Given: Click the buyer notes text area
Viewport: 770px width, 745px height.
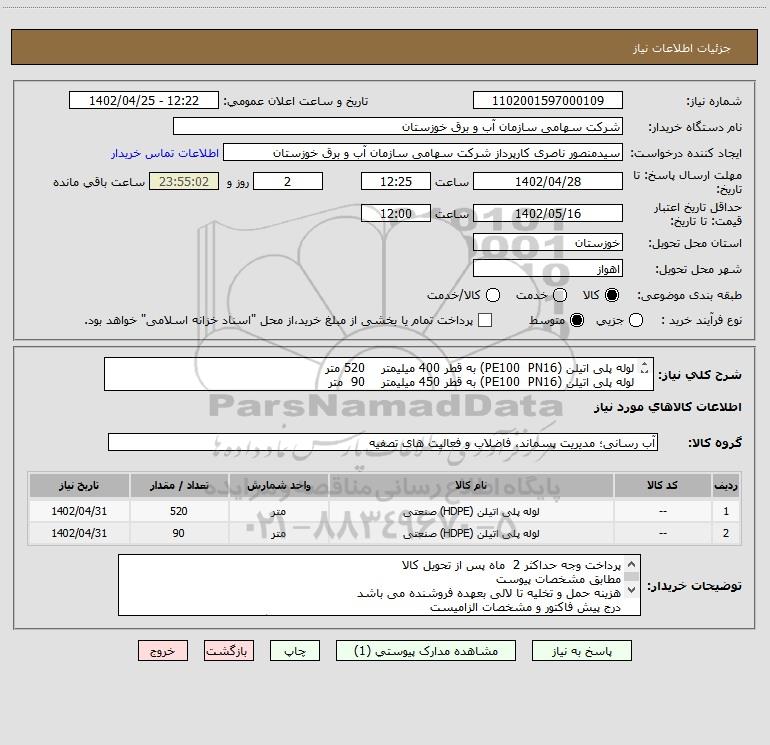Looking at the screenshot, I should click(379, 585).
